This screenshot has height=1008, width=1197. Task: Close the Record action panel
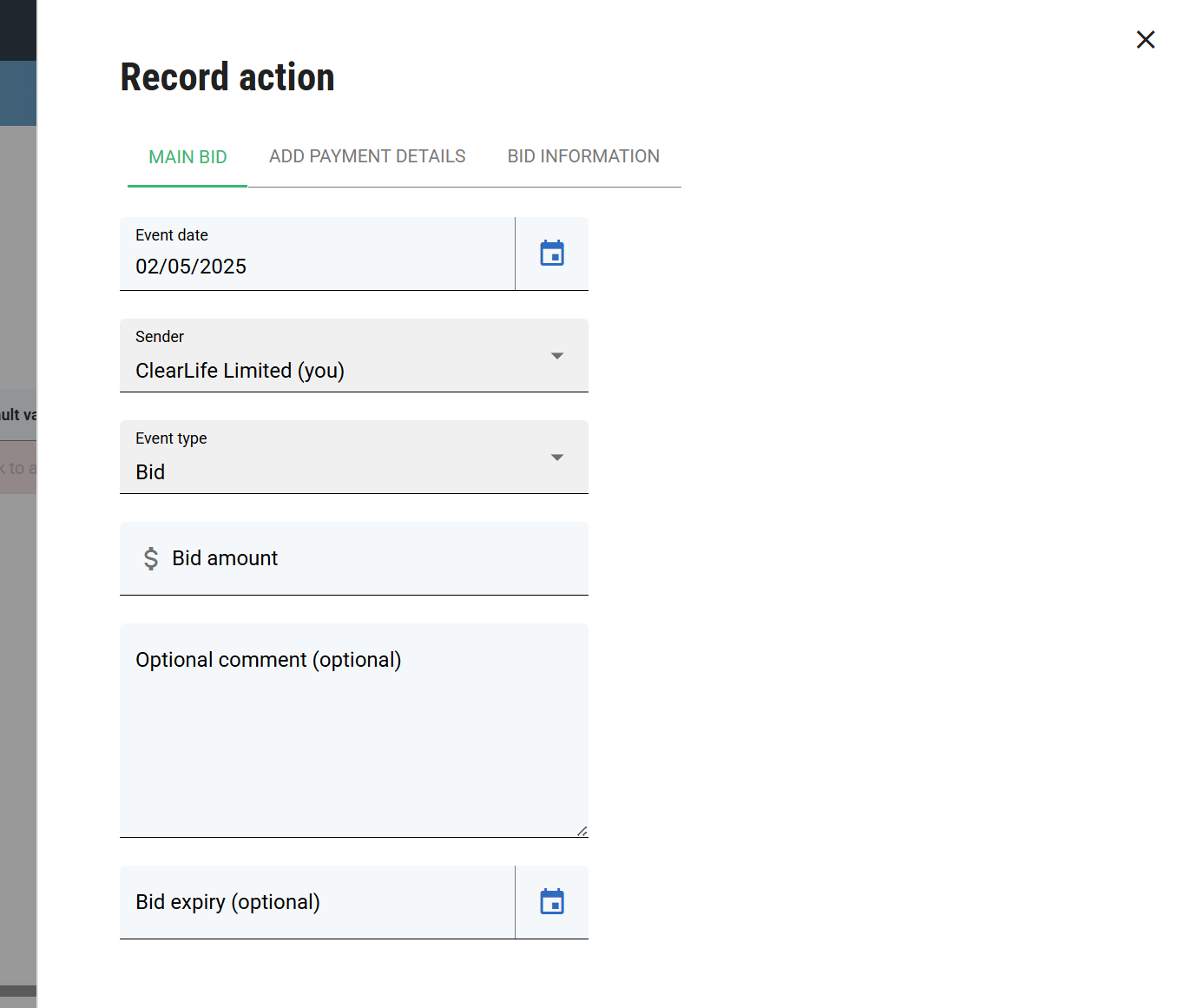tap(1145, 40)
